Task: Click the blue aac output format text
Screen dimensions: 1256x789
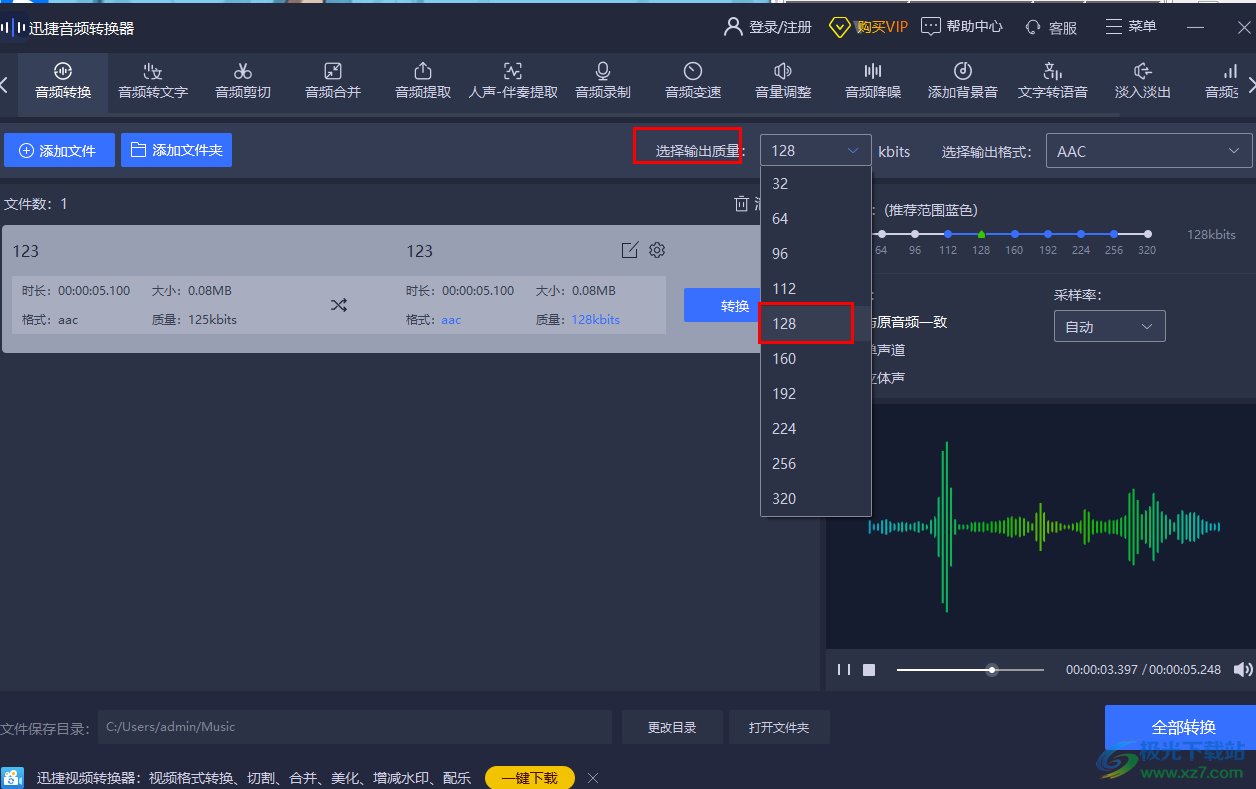Action: click(x=451, y=320)
